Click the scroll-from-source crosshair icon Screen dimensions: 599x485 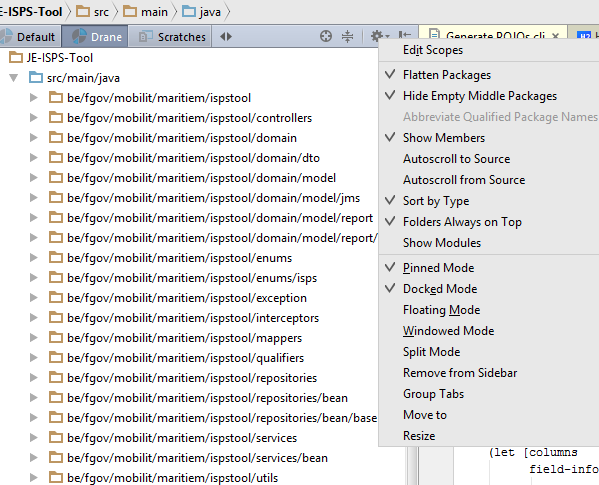pos(325,37)
